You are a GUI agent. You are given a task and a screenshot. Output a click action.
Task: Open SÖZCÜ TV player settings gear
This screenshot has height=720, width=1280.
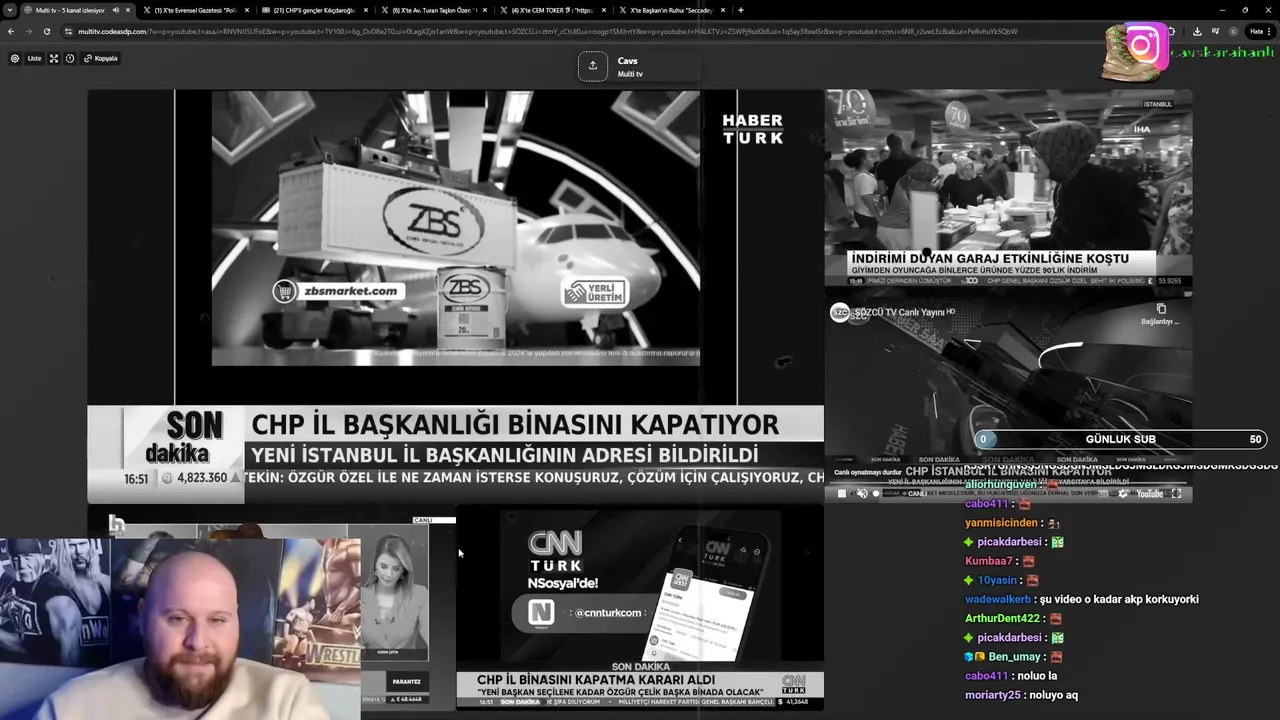pyautogui.click(x=1124, y=493)
